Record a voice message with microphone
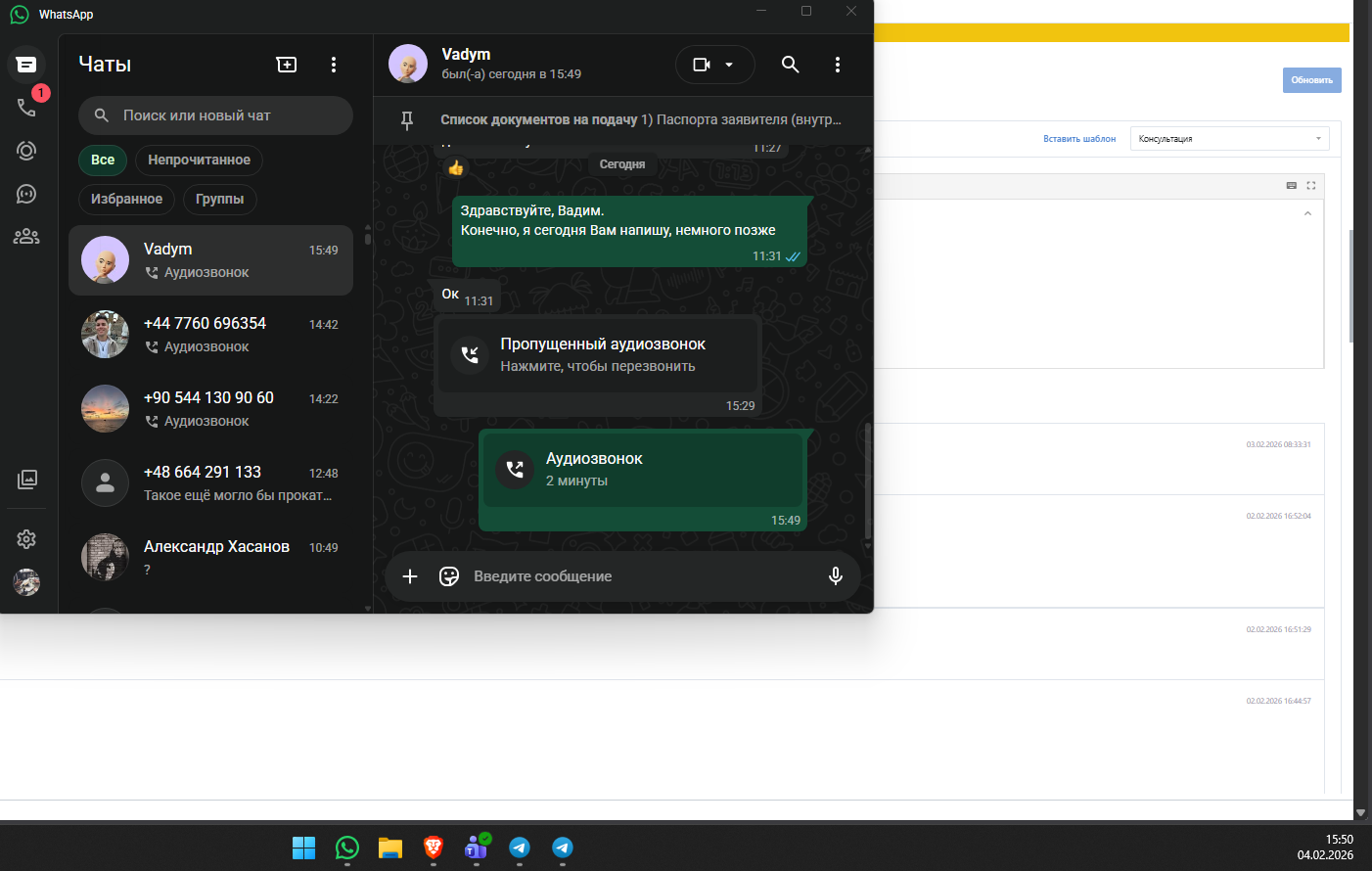1372x871 pixels. tap(836, 576)
